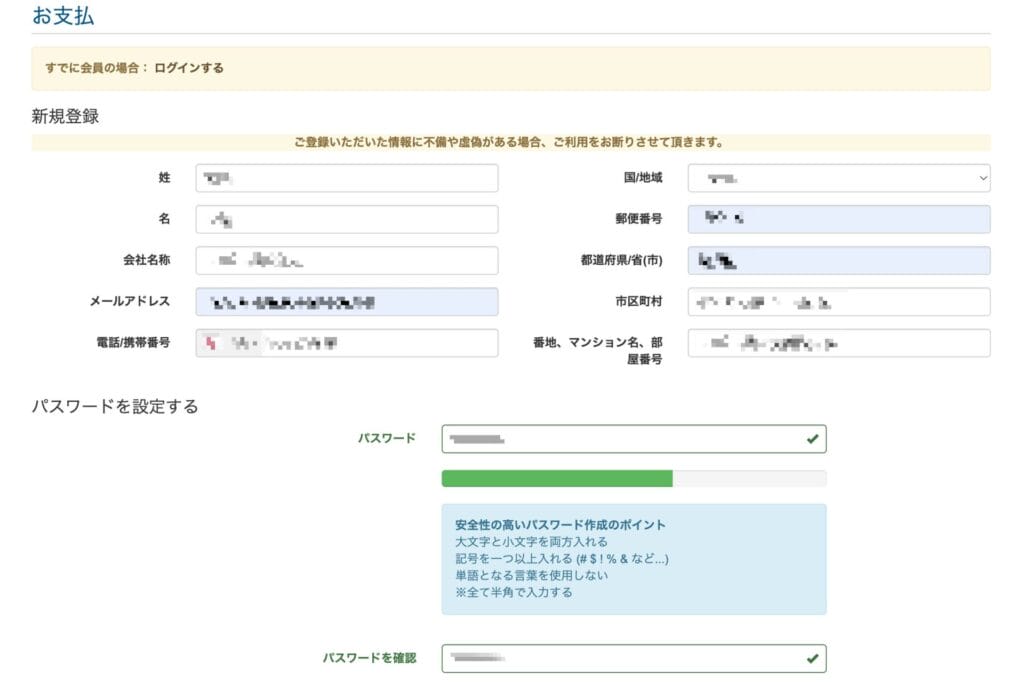Click into the 会社名称 input field
Screen dimensions: 1024x683
(346, 260)
